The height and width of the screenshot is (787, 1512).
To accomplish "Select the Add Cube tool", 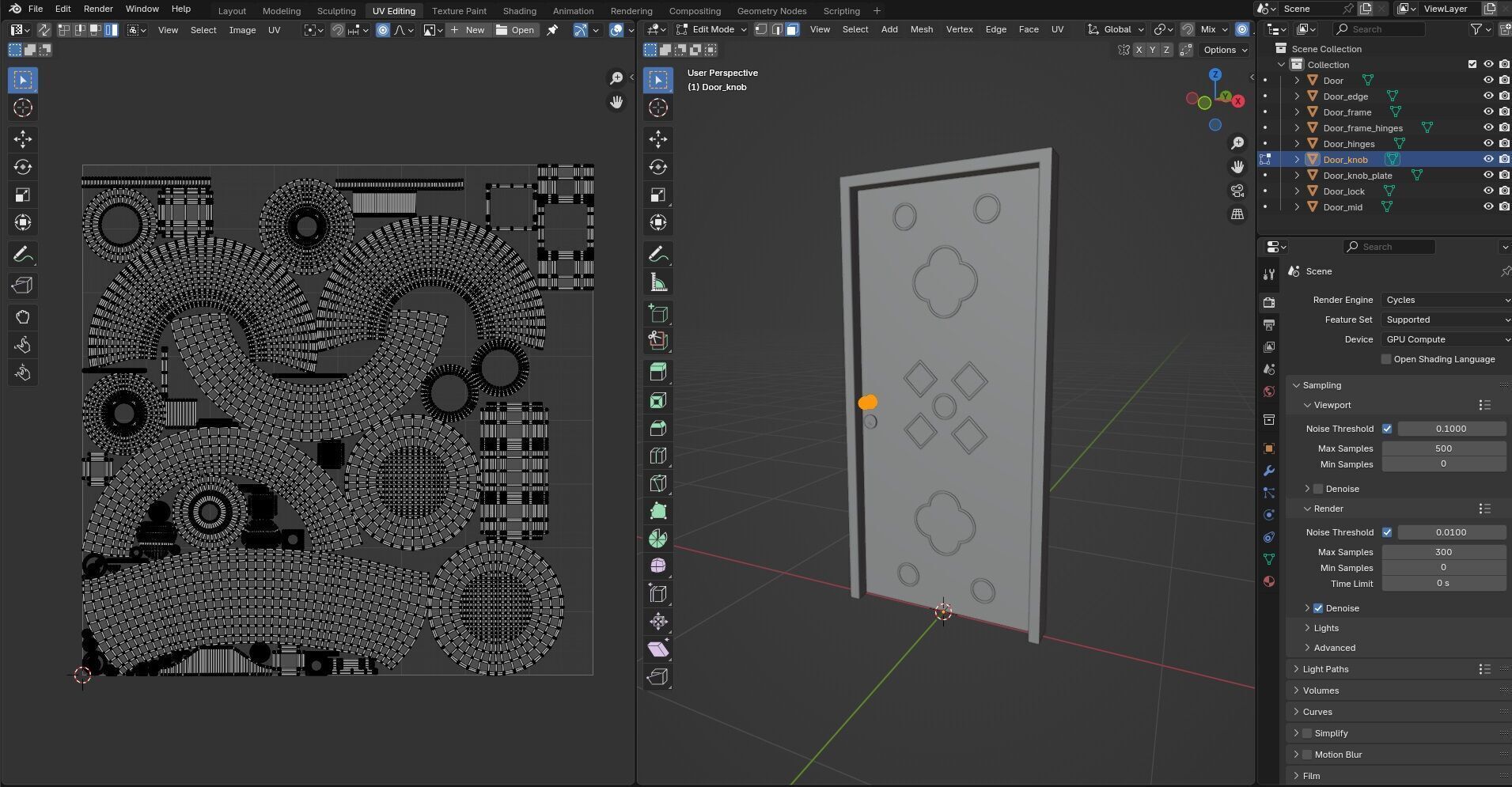I will pyautogui.click(x=658, y=314).
